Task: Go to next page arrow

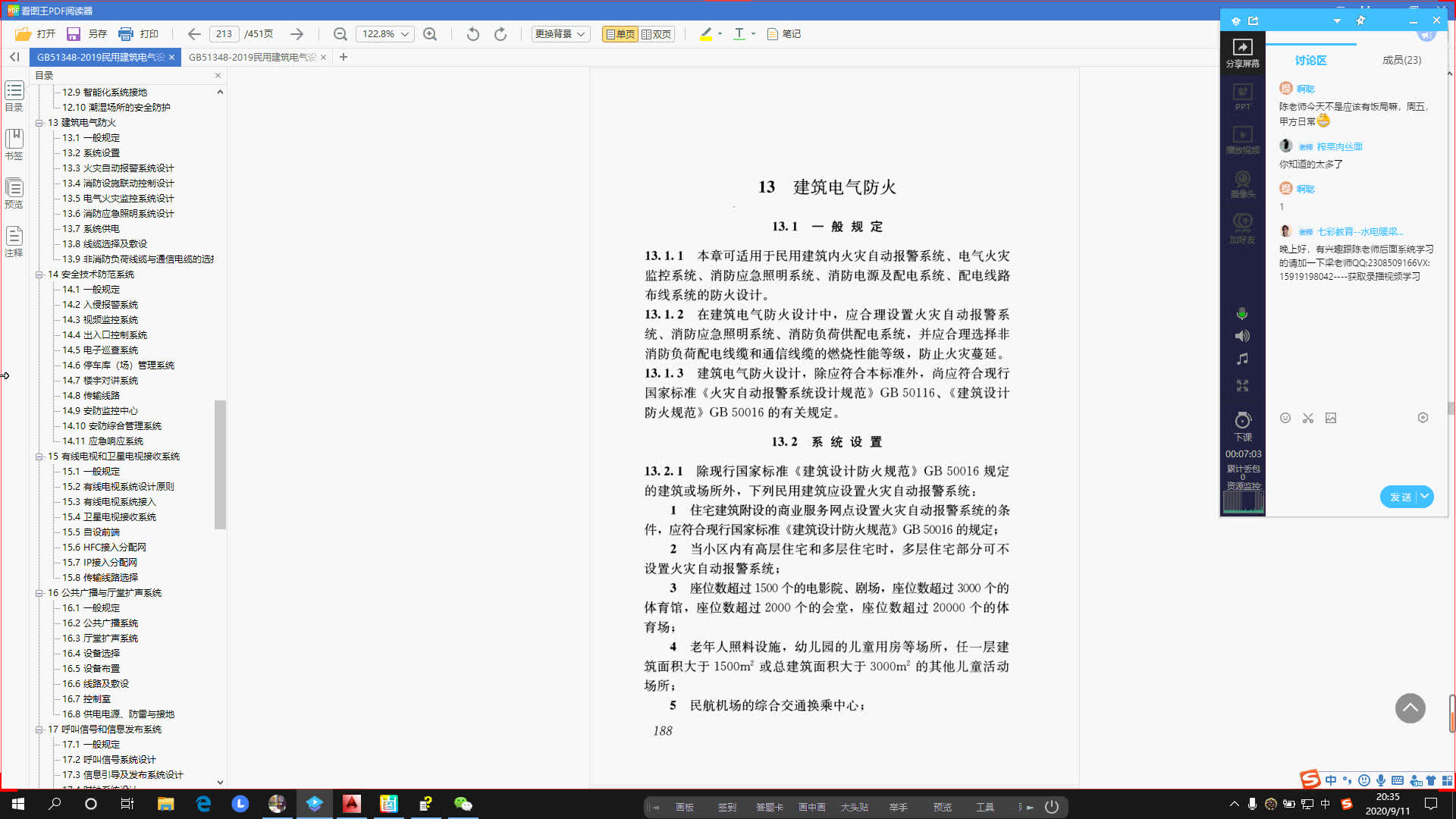Action: tap(297, 34)
